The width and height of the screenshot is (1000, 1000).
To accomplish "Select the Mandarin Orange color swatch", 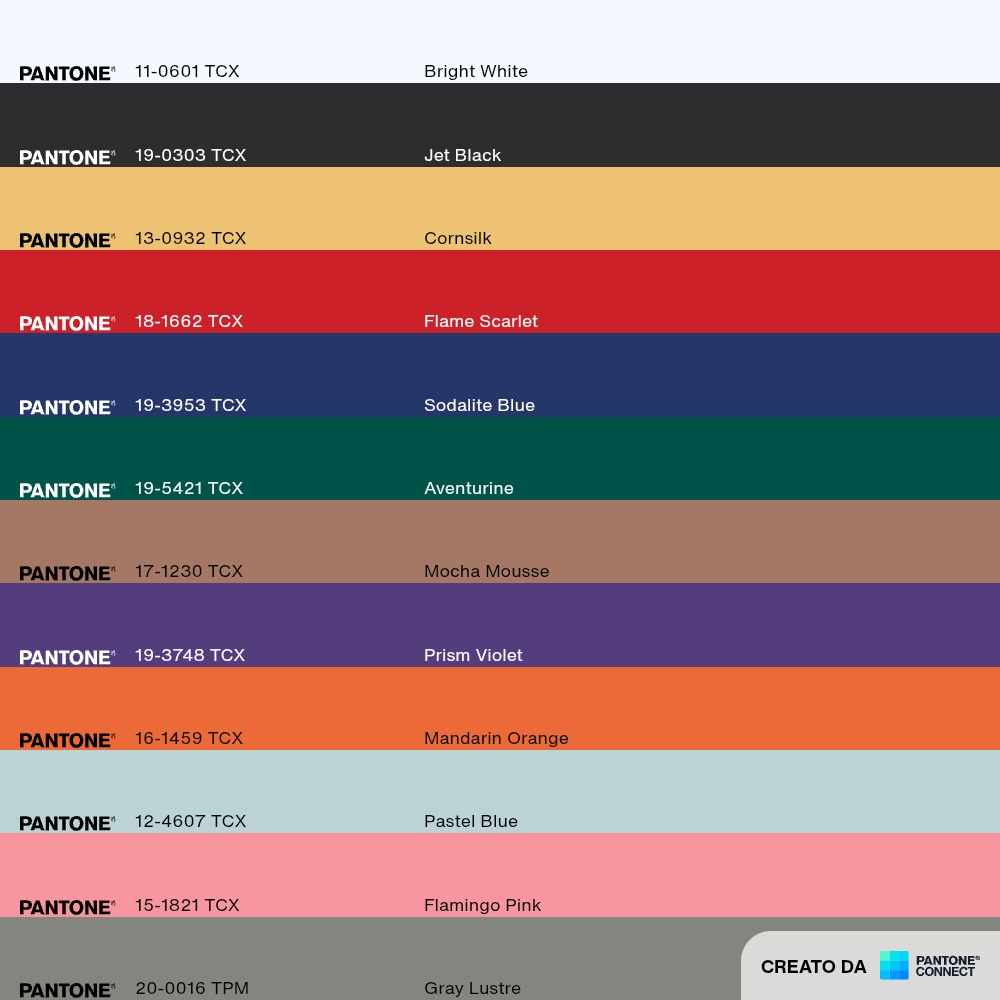I will [500, 709].
